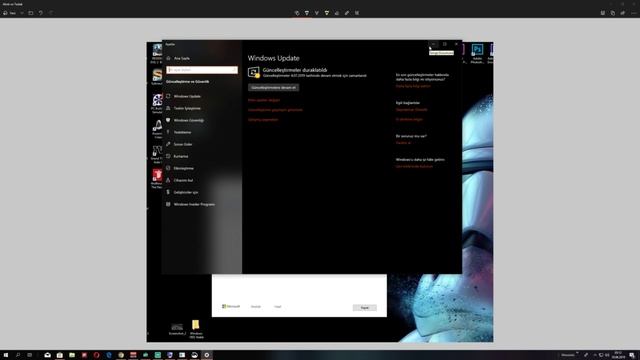
Task: Select the Ruler tool
Action: pos(347,13)
